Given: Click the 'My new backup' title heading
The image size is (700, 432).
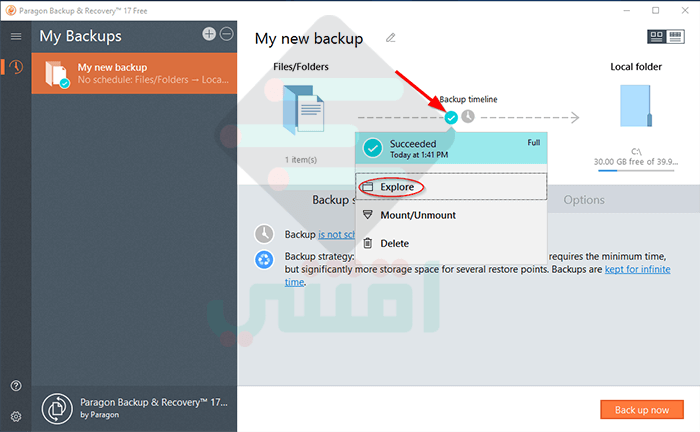Looking at the screenshot, I should coord(309,39).
